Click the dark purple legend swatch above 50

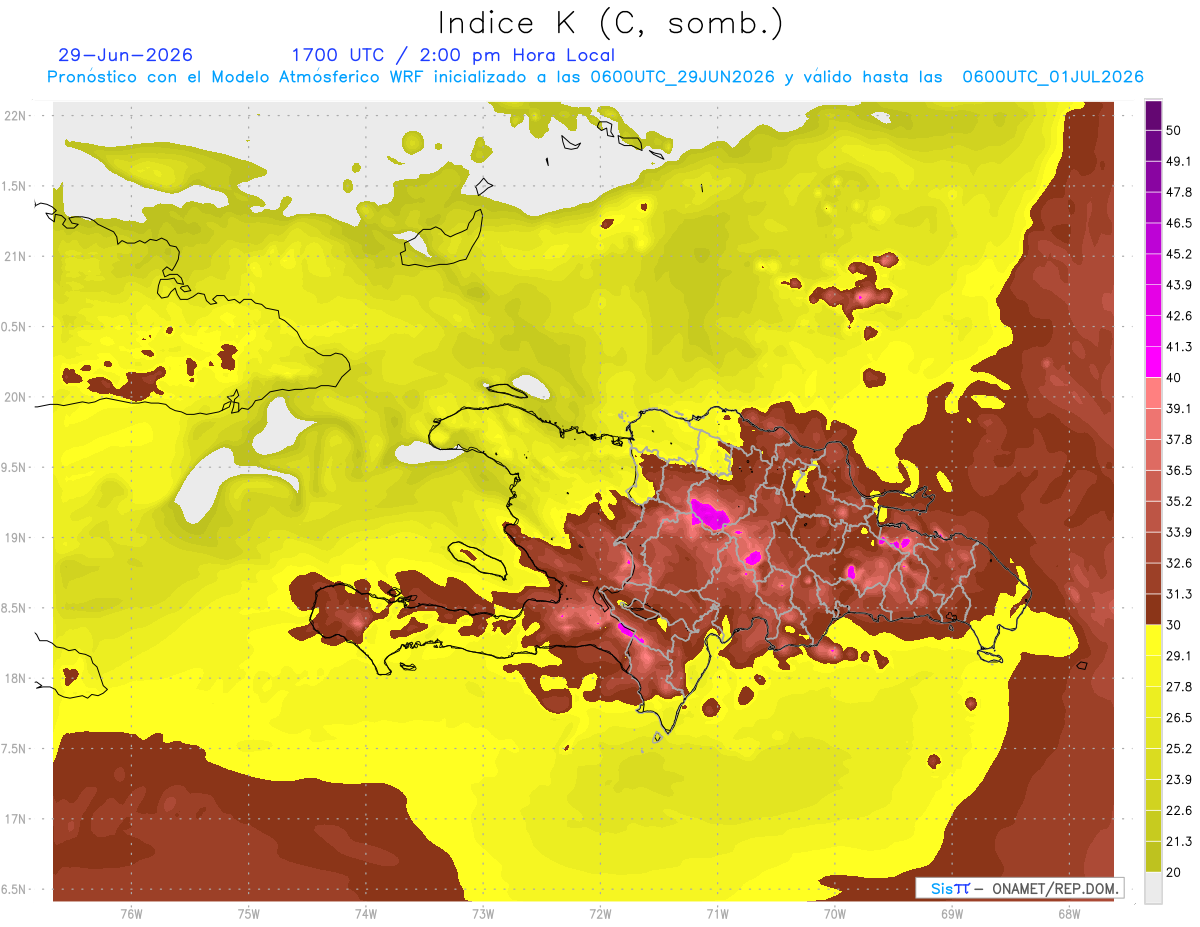coord(1153,115)
